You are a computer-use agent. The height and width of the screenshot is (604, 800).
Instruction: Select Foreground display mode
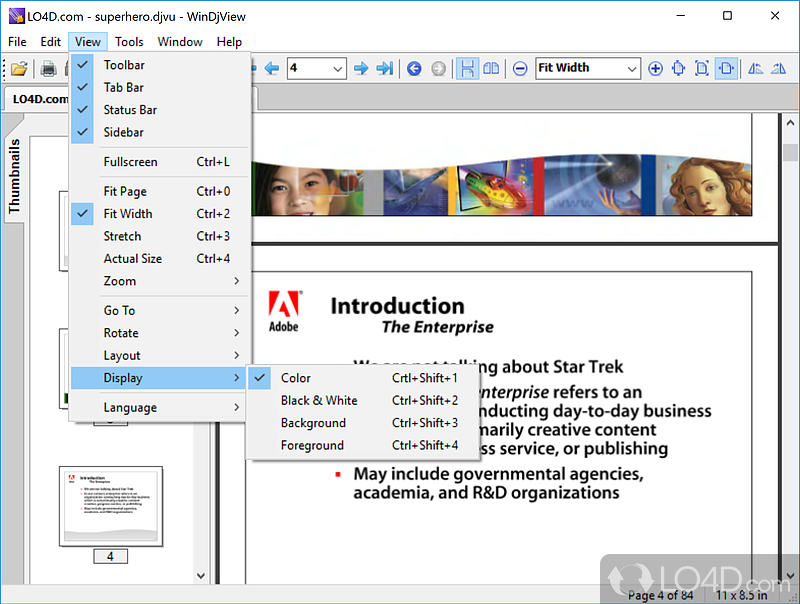tap(363, 445)
